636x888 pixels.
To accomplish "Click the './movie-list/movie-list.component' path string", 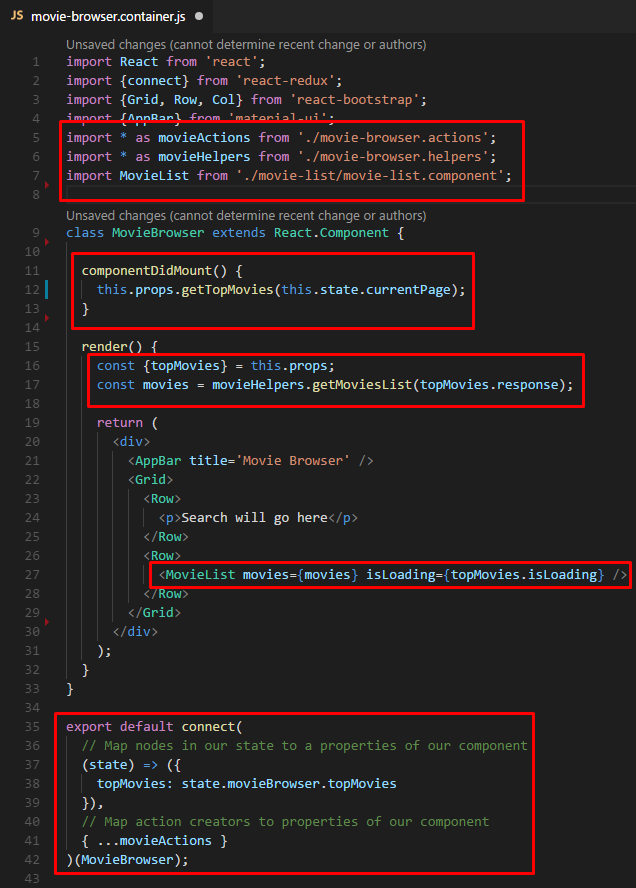I will coord(370,176).
